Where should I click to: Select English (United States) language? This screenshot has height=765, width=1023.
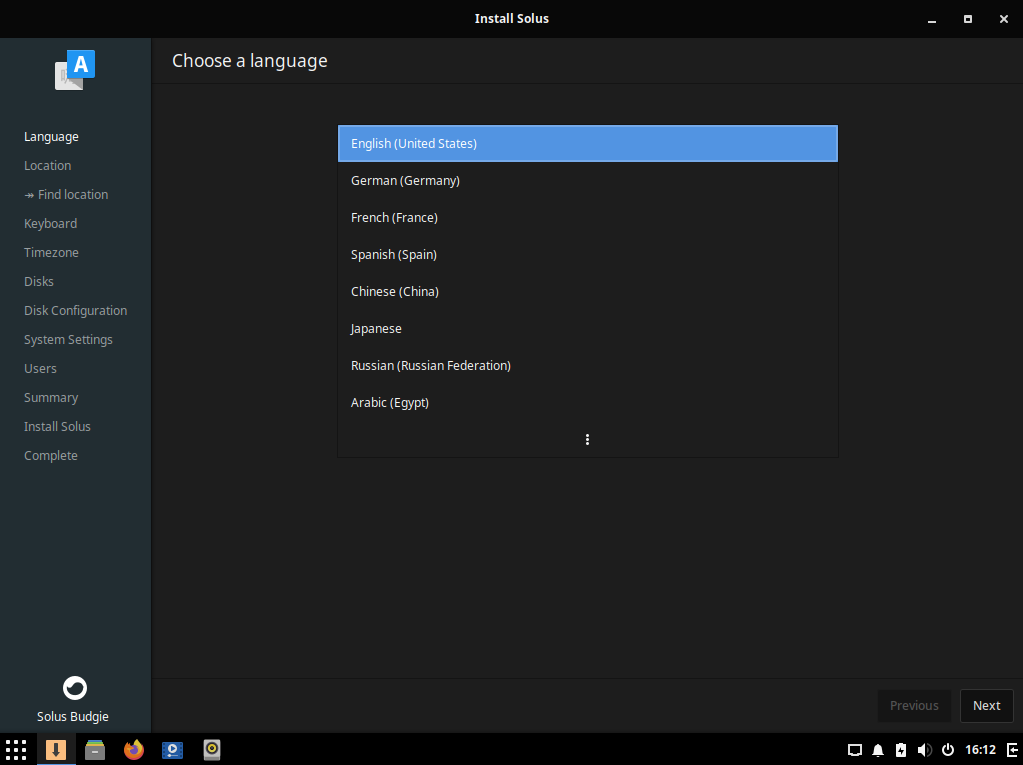click(587, 143)
